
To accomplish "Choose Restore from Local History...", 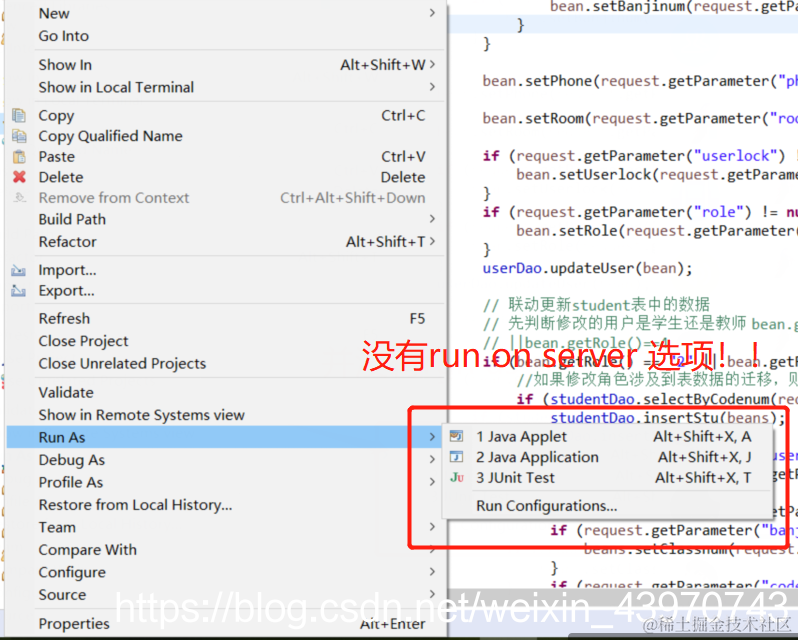I will point(226,505).
